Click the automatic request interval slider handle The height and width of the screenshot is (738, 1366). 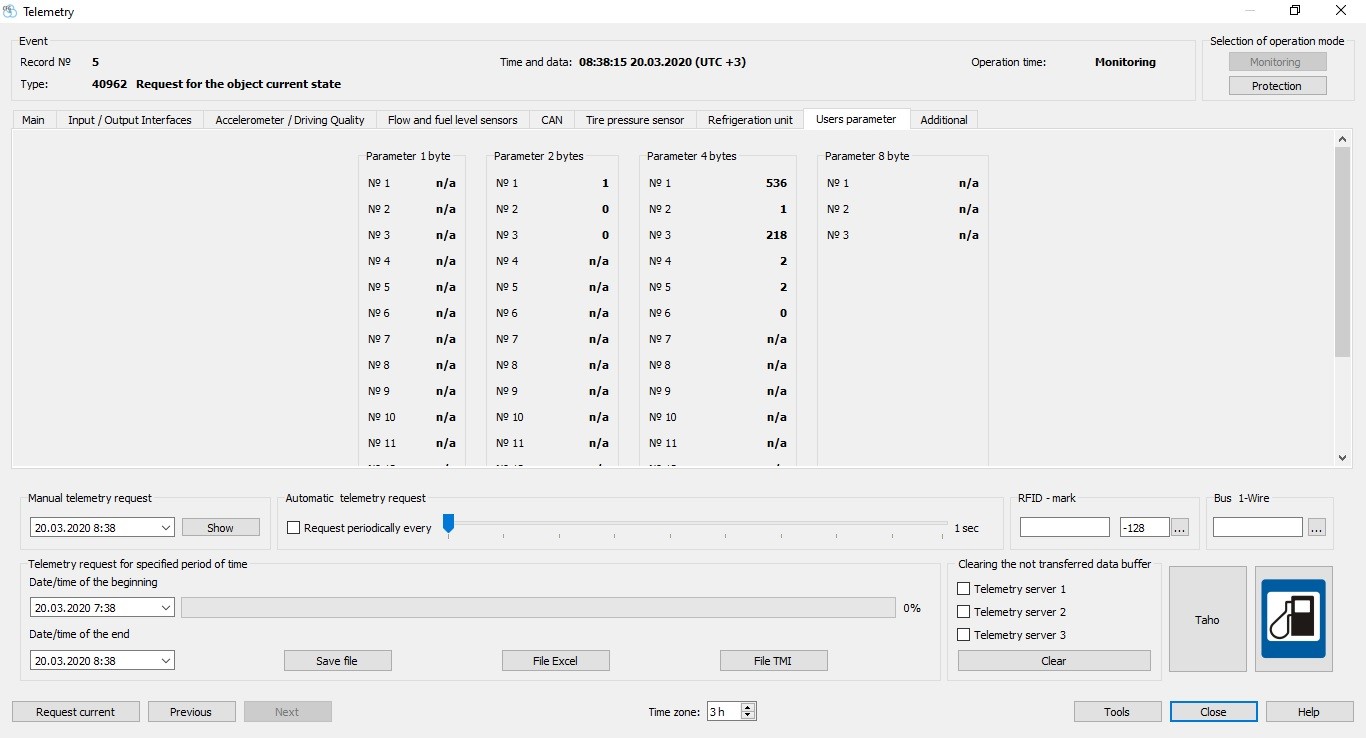point(448,523)
